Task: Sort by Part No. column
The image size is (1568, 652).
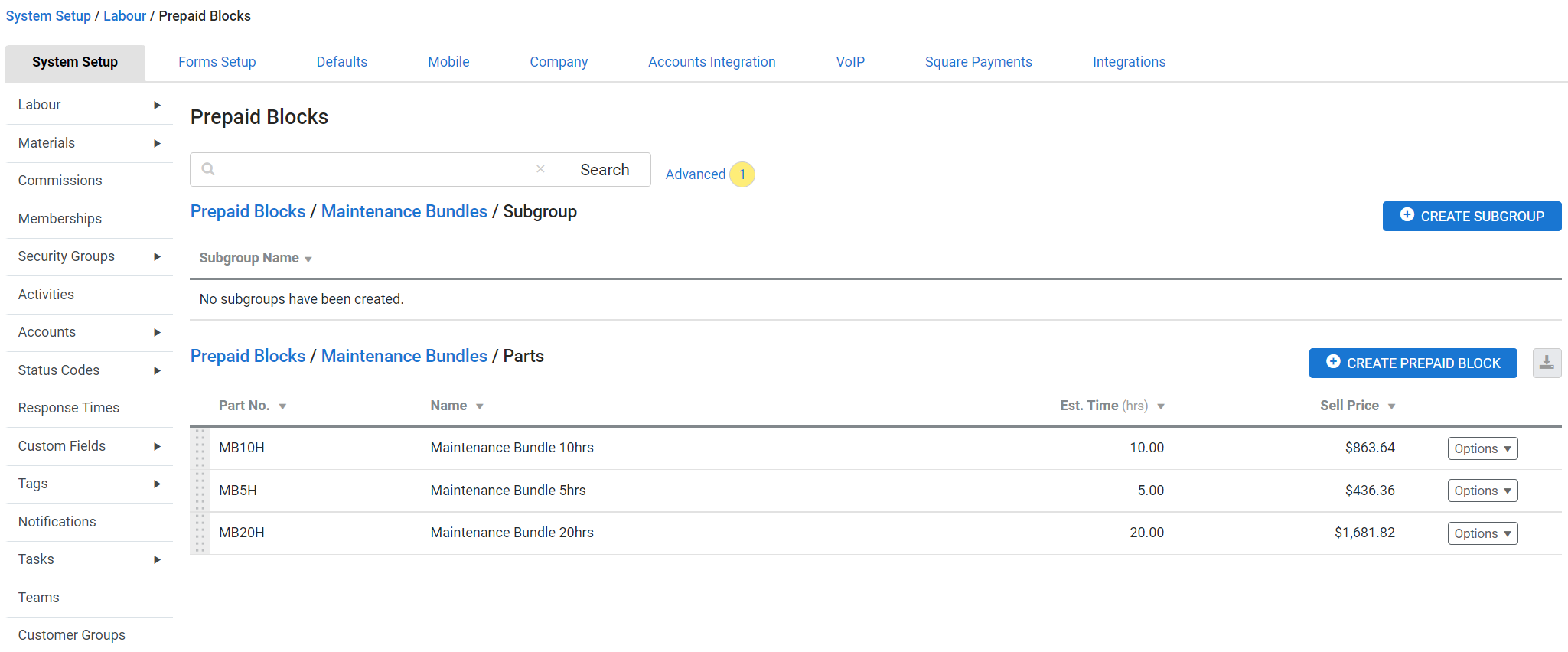Action: 253,406
